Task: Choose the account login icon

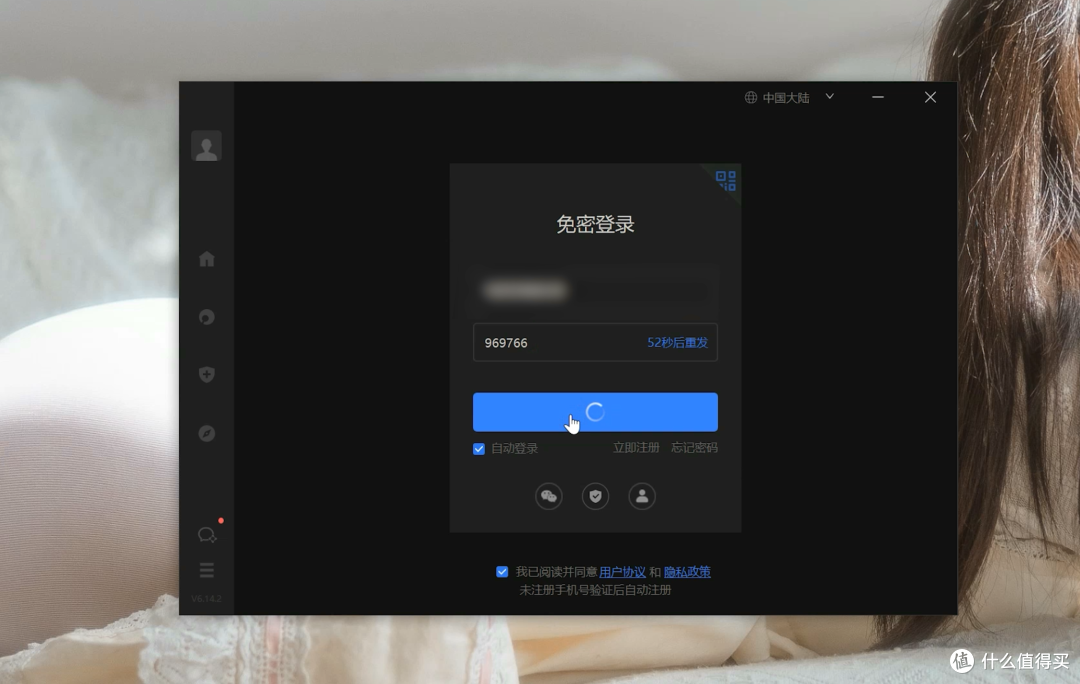Action: (x=642, y=496)
